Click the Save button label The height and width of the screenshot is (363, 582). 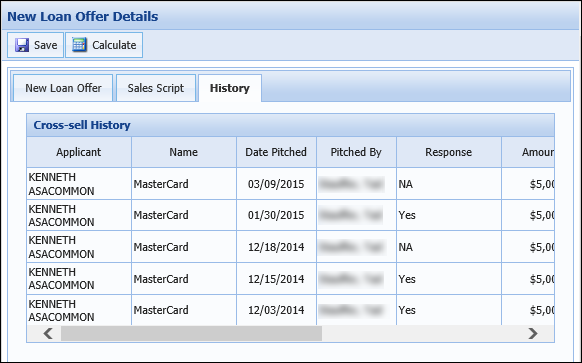(46, 45)
